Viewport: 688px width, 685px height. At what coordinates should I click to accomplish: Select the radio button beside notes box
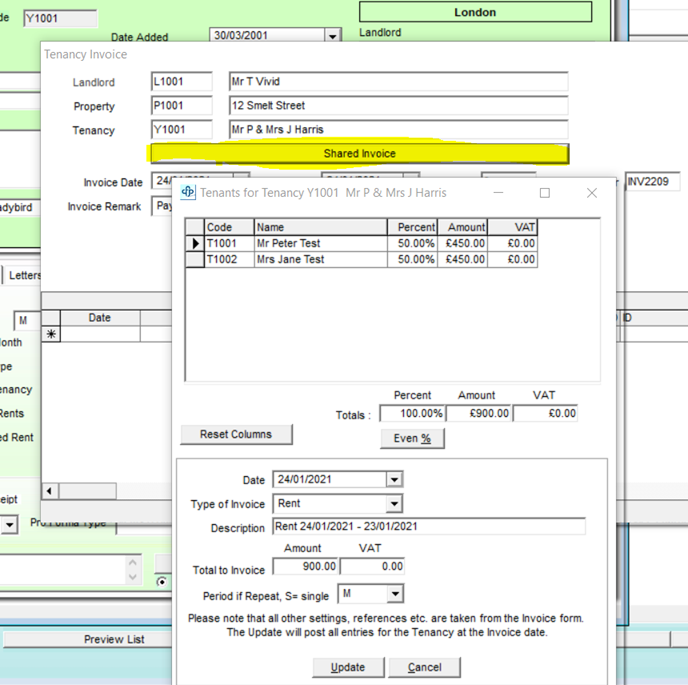(162, 581)
